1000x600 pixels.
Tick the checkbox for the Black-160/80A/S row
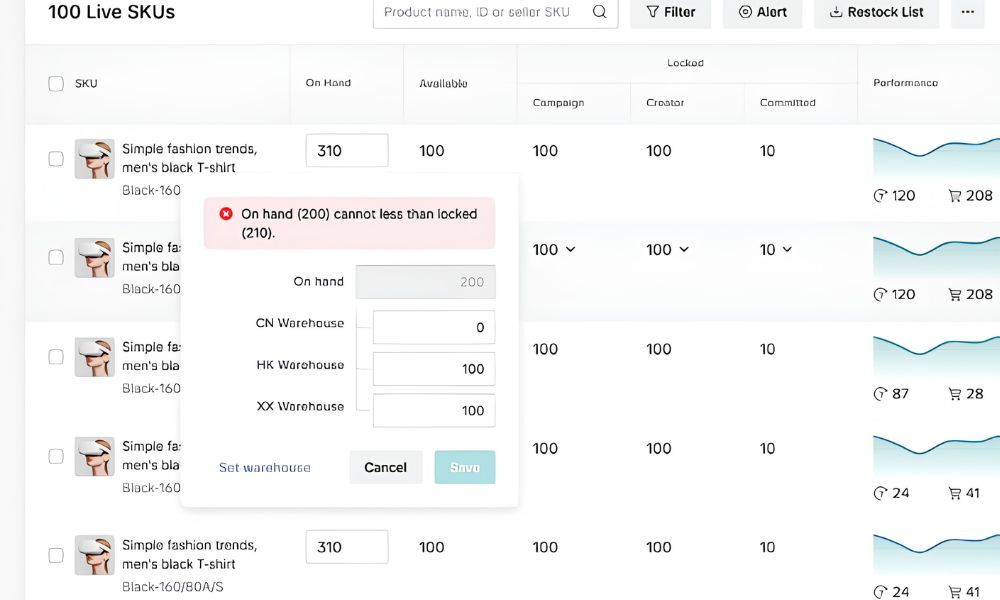tap(56, 555)
